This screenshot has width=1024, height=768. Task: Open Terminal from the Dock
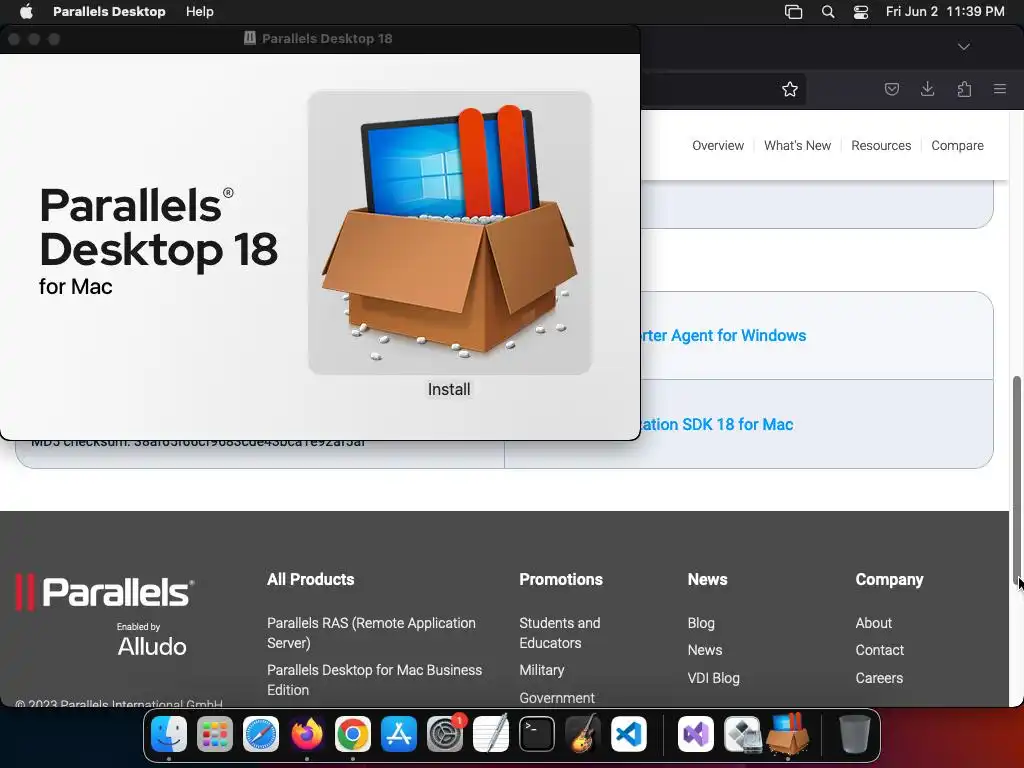537,734
